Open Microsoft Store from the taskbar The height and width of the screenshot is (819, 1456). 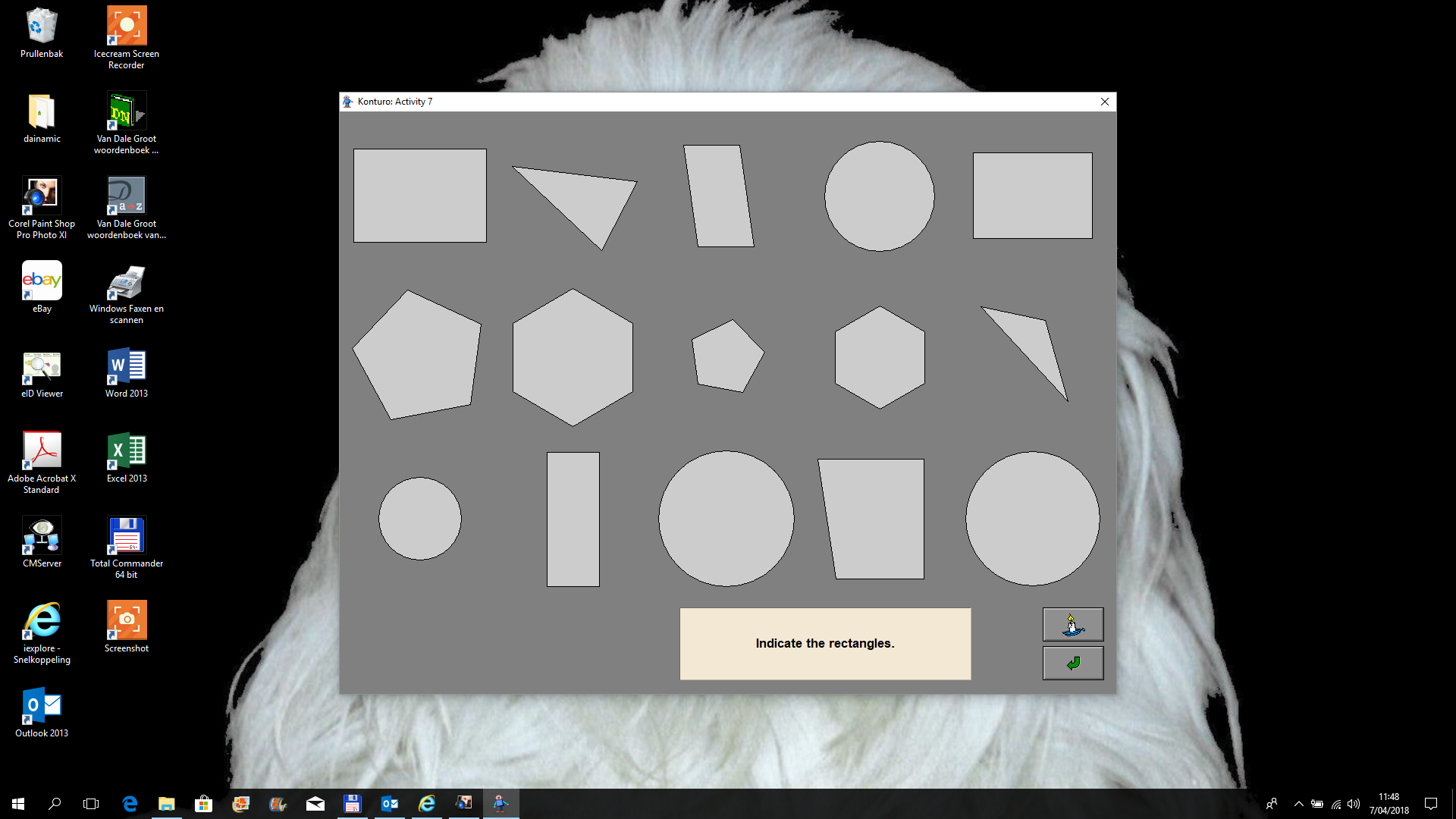(x=203, y=804)
